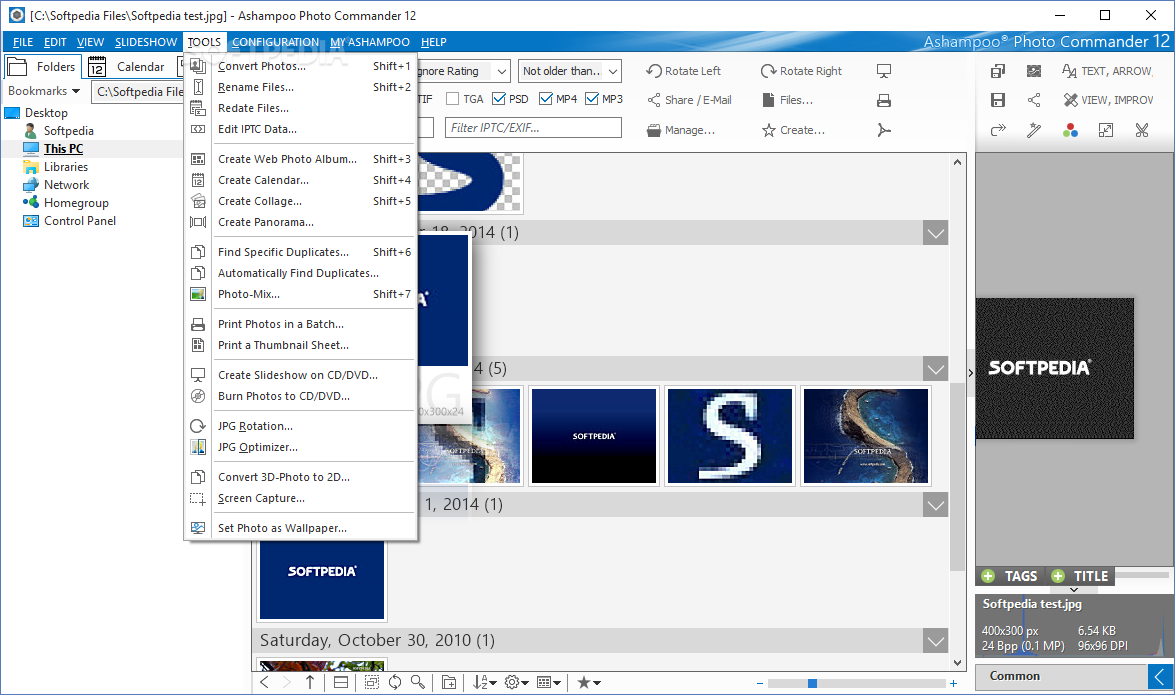Open the gear settings dropdown
The height and width of the screenshot is (695, 1175).
coord(517,682)
